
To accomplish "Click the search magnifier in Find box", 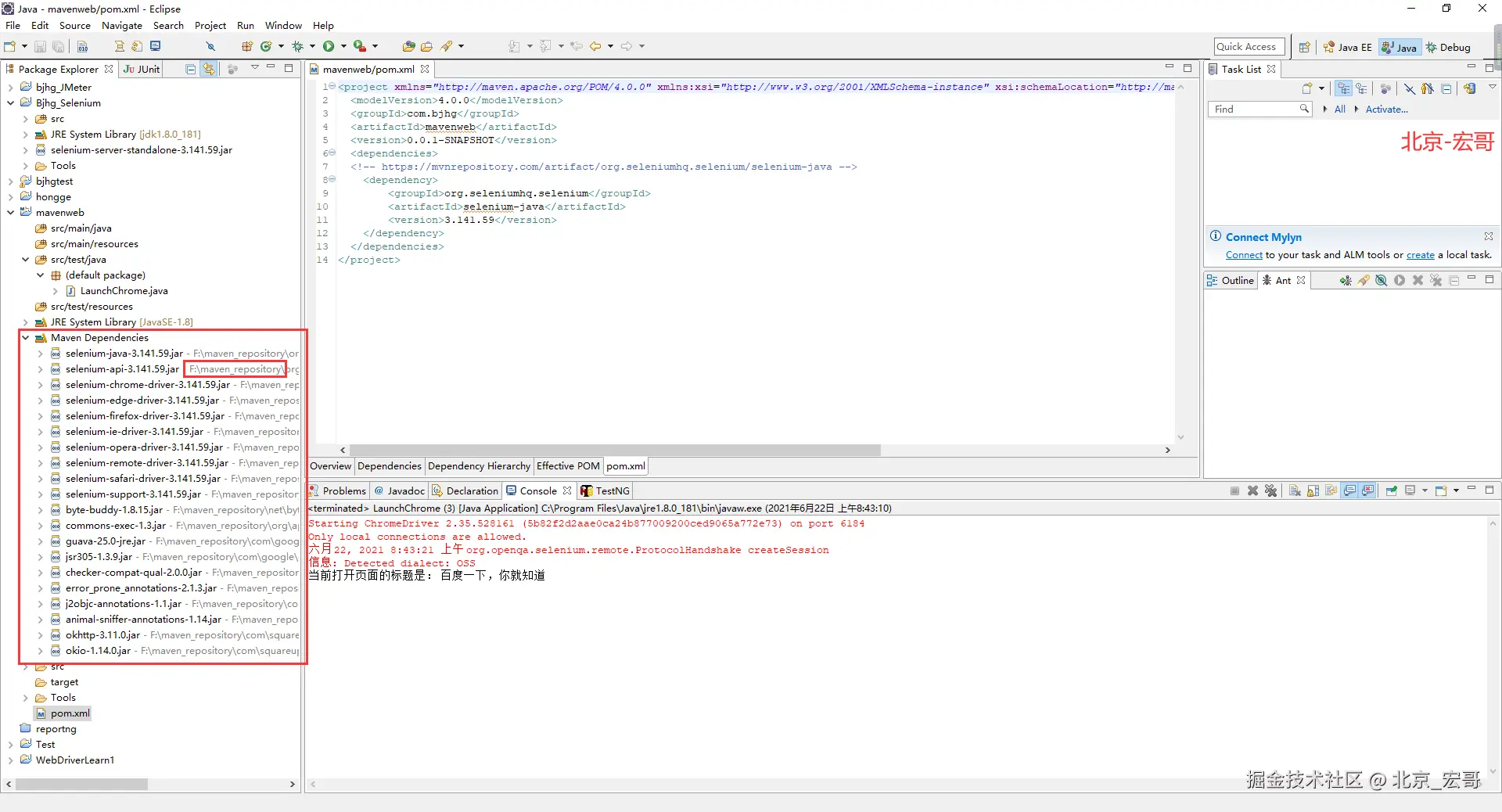I will click(1304, 109).
